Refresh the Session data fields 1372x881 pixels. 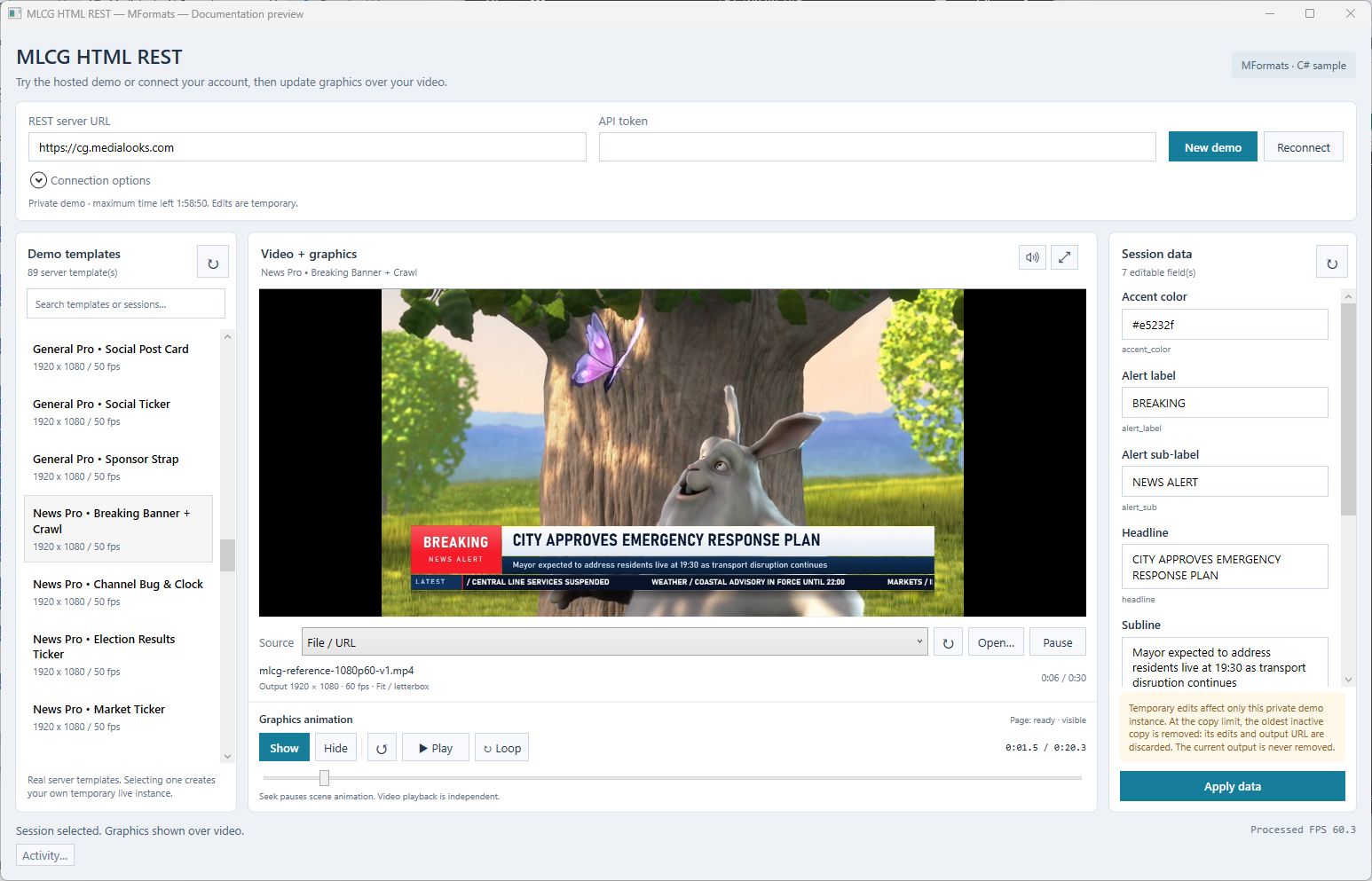(x=1331, y=263)
